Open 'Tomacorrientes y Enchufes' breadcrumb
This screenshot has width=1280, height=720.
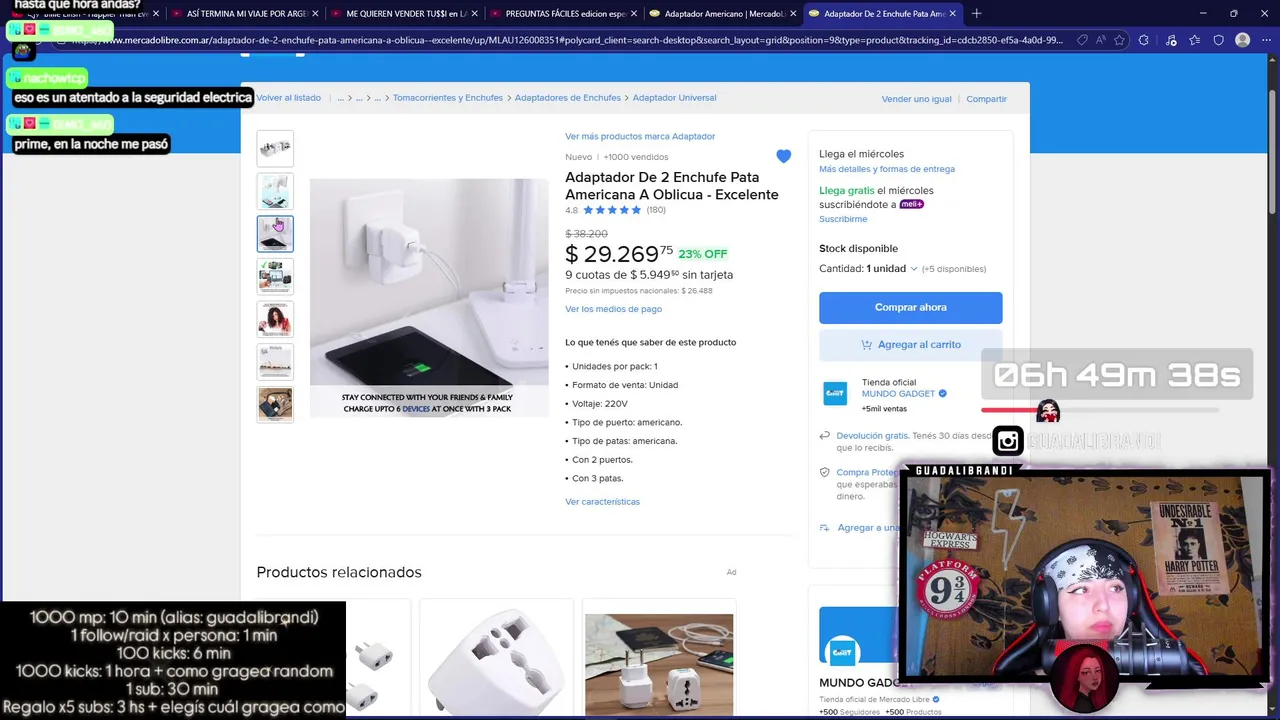pyautogui.click(x=448, y=98)
